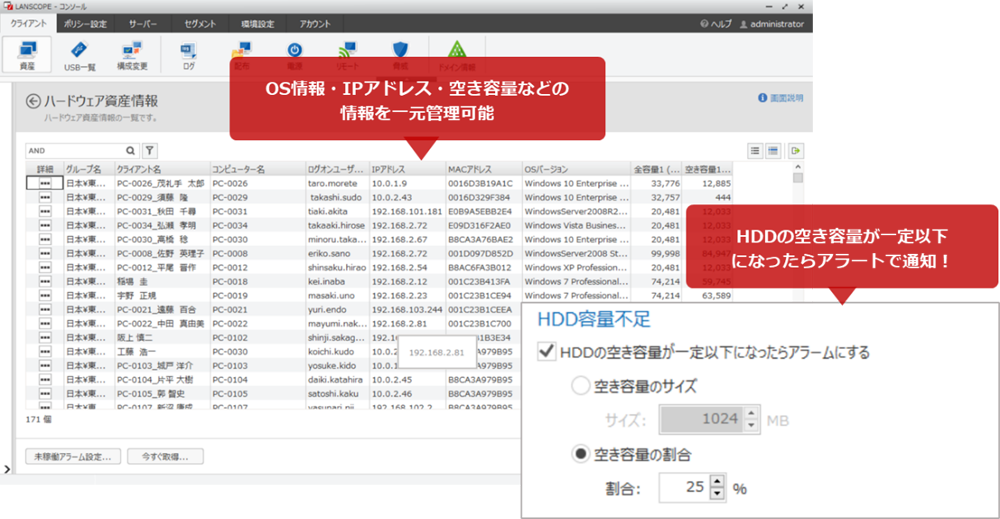Image resolution: width=1000 pixels, height=519 pixels.
Task: Expand the left side panel chevron
Action: tap(7, 469)
